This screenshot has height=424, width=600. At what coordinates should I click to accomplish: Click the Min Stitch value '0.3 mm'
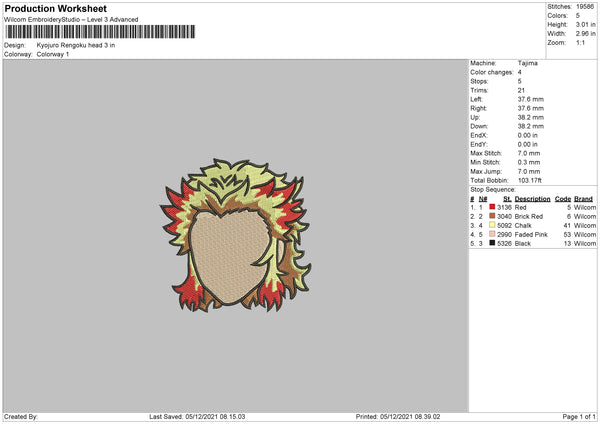pos(529,163)
